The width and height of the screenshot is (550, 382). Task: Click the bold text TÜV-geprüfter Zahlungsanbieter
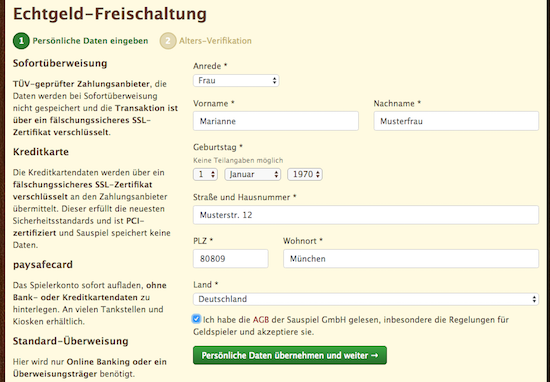point(81,84)
